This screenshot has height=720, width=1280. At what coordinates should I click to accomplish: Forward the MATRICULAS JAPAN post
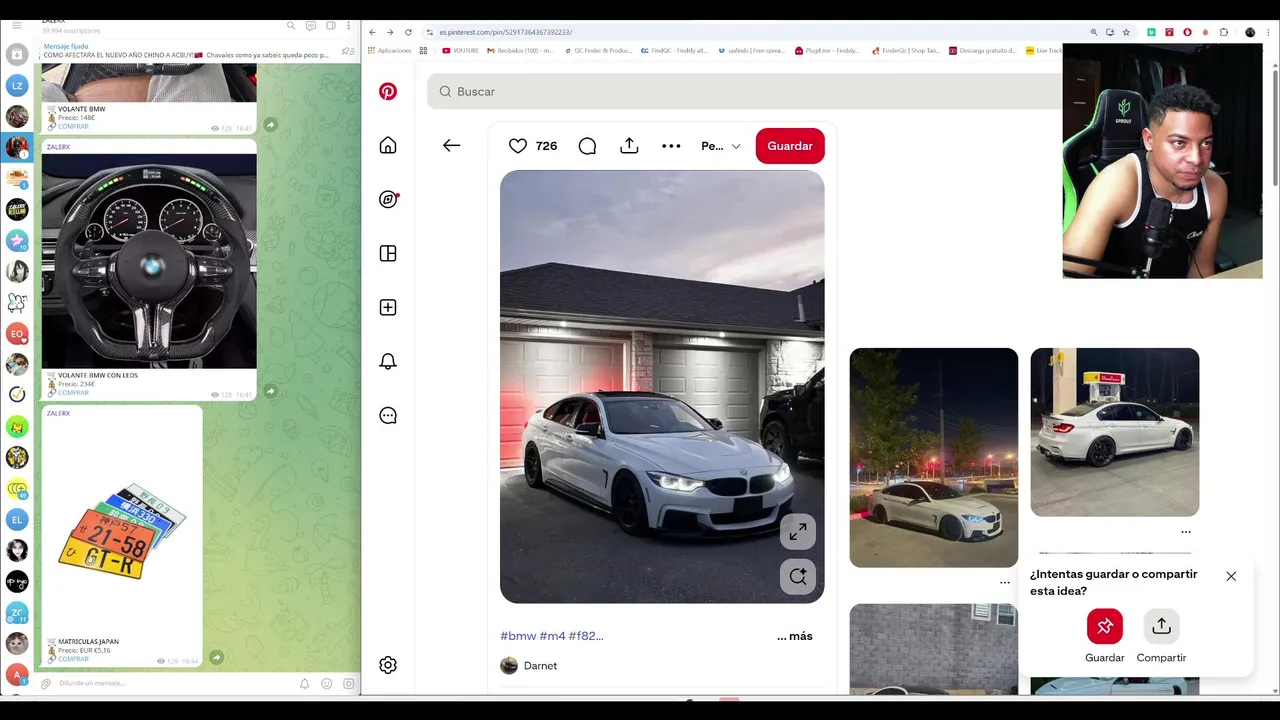(216, 658)
